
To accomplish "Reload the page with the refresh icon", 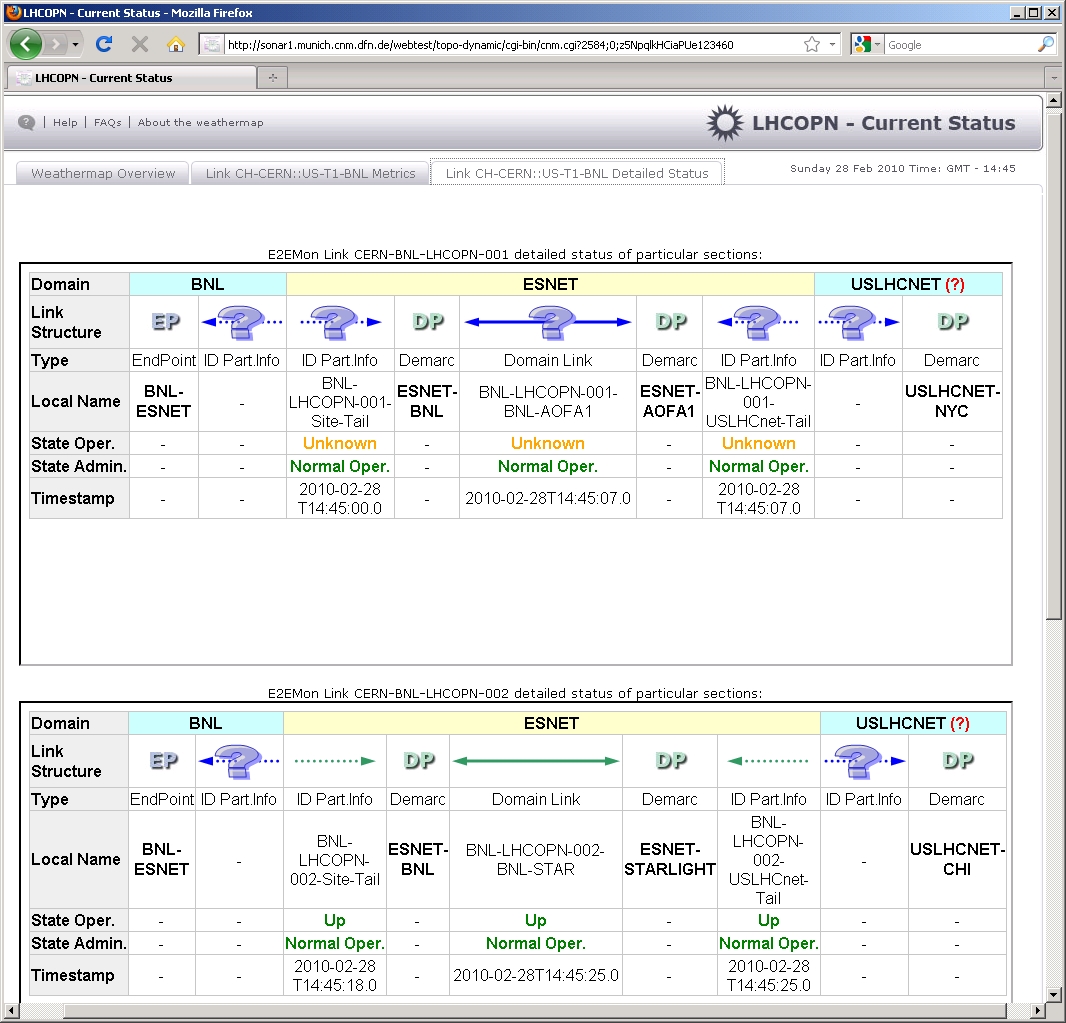I will (104, 44).
